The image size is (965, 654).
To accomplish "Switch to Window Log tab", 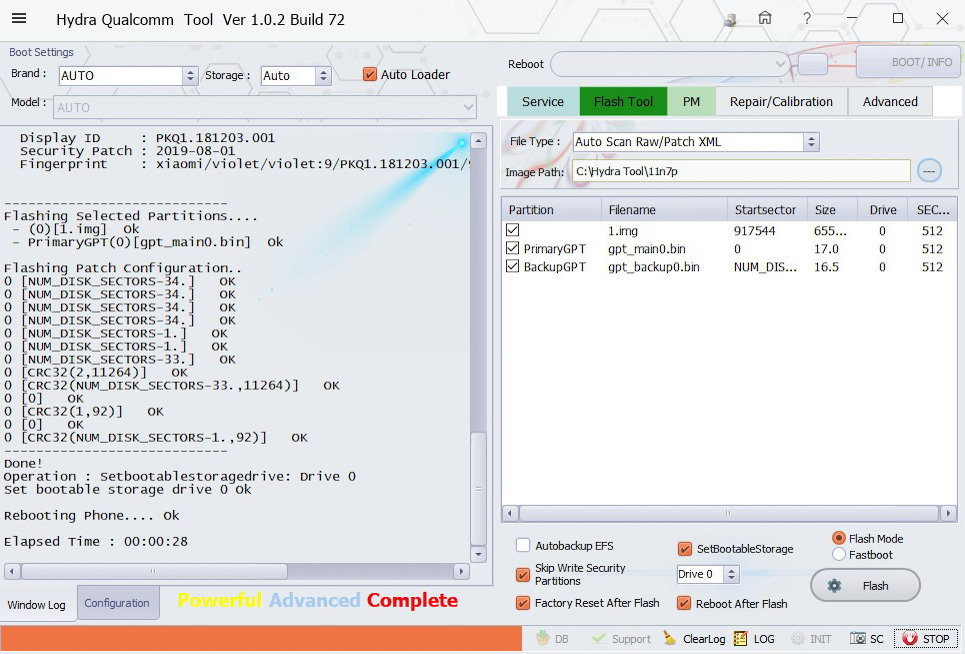I will 36,605.
